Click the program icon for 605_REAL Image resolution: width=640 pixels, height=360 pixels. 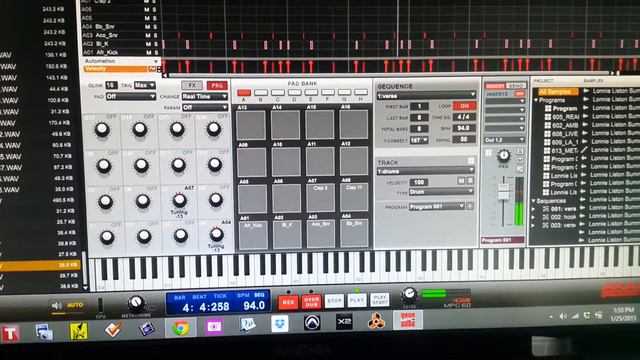pos(547,116)
